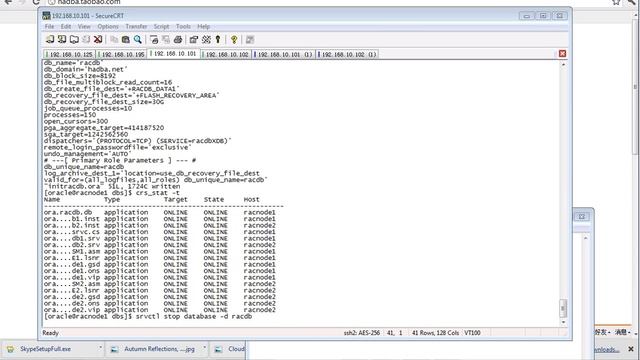Click the srvctl stop database command line

(148, 316)
